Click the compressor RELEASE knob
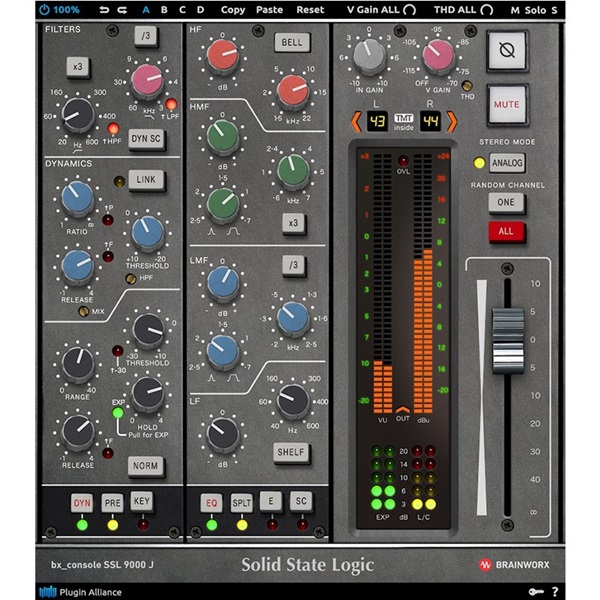 point(78,266)
